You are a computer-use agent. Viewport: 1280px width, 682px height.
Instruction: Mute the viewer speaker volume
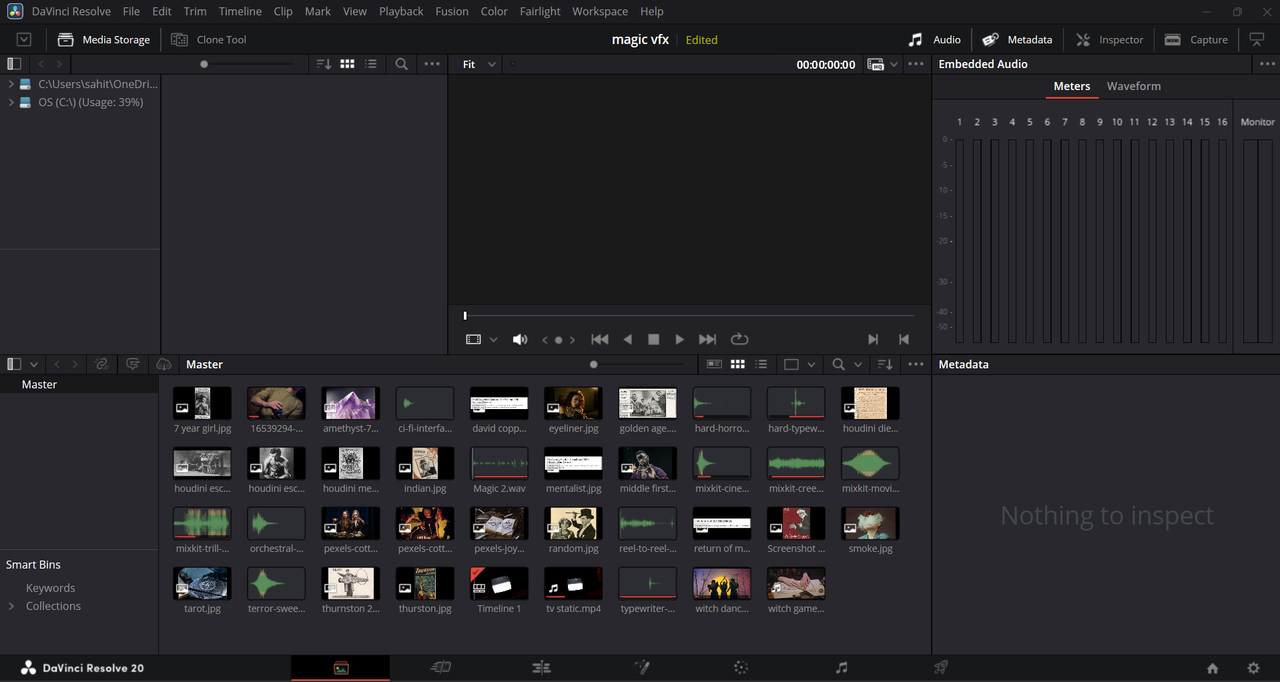pyautogui.click(x=520, y=339)
